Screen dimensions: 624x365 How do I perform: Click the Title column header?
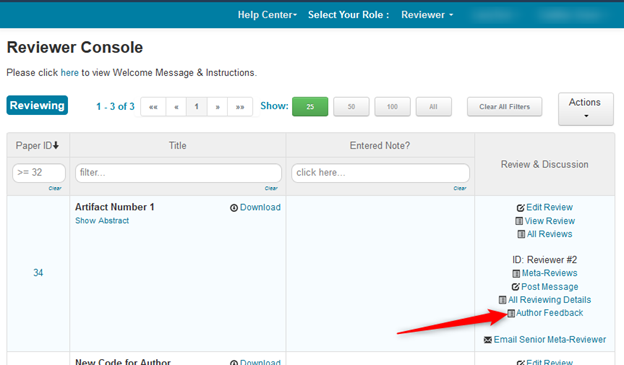(x=177, y=145)
